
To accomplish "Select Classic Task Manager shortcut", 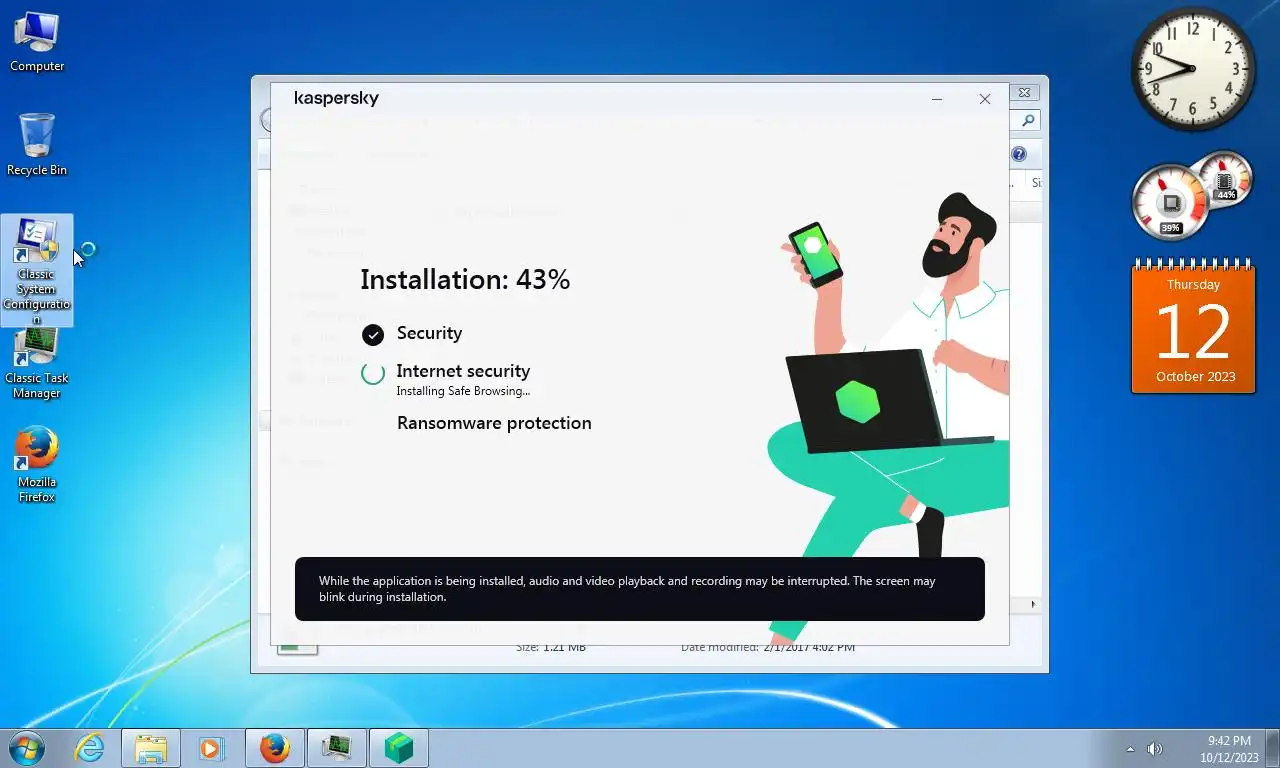I will click(37, 362).
